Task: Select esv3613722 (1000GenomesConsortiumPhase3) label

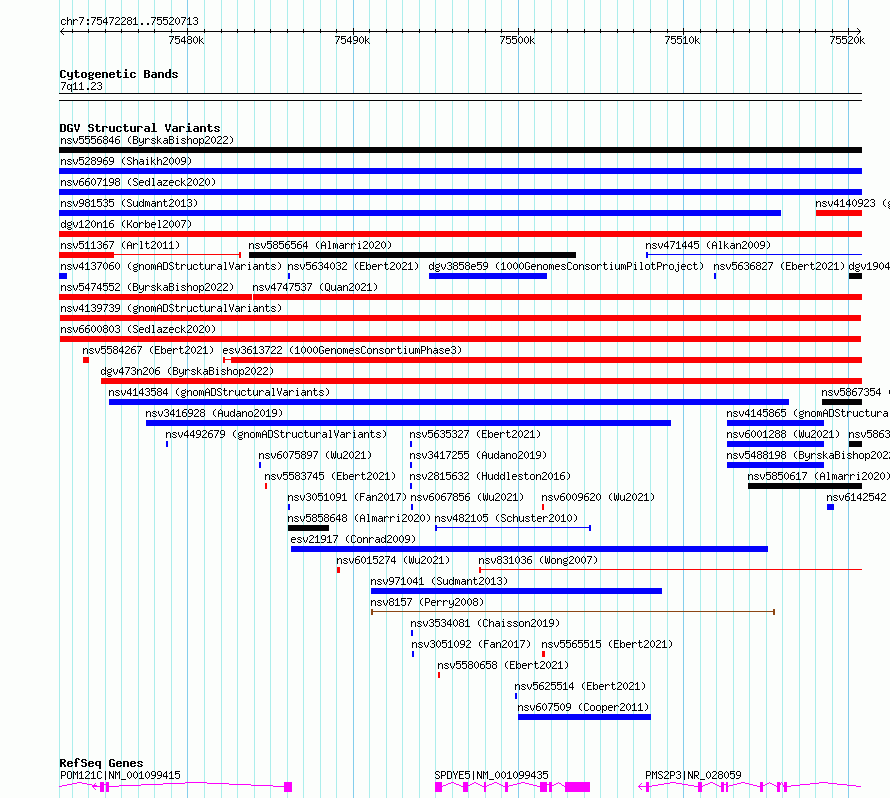Action: (x=342, y=350)
